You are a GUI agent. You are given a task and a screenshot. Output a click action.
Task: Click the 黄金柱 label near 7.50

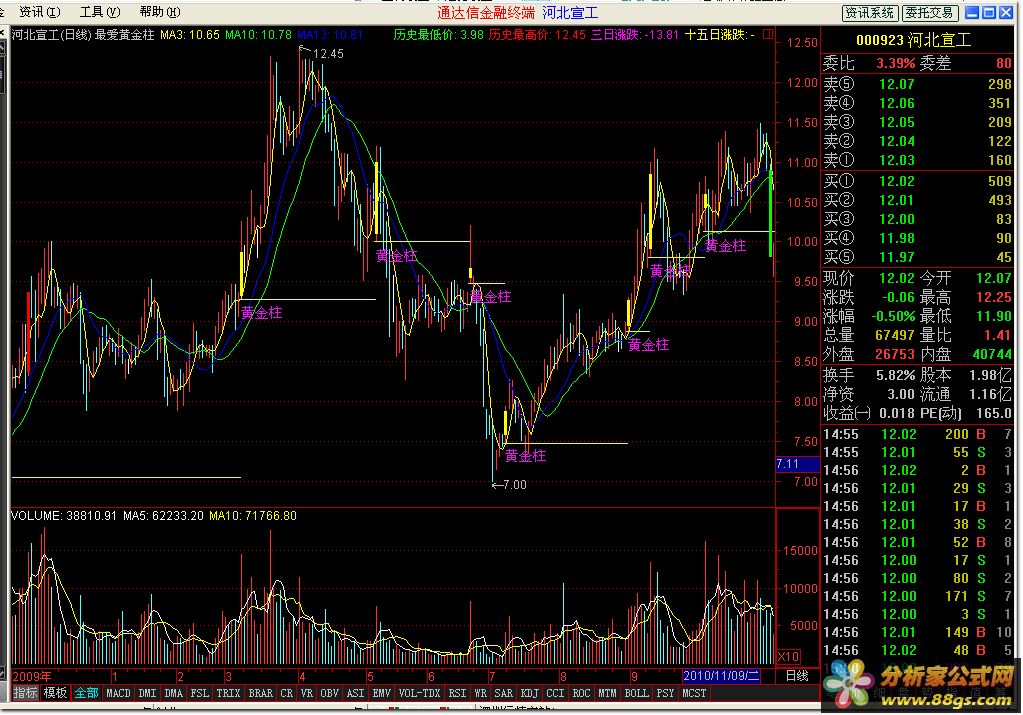[525, 456]
